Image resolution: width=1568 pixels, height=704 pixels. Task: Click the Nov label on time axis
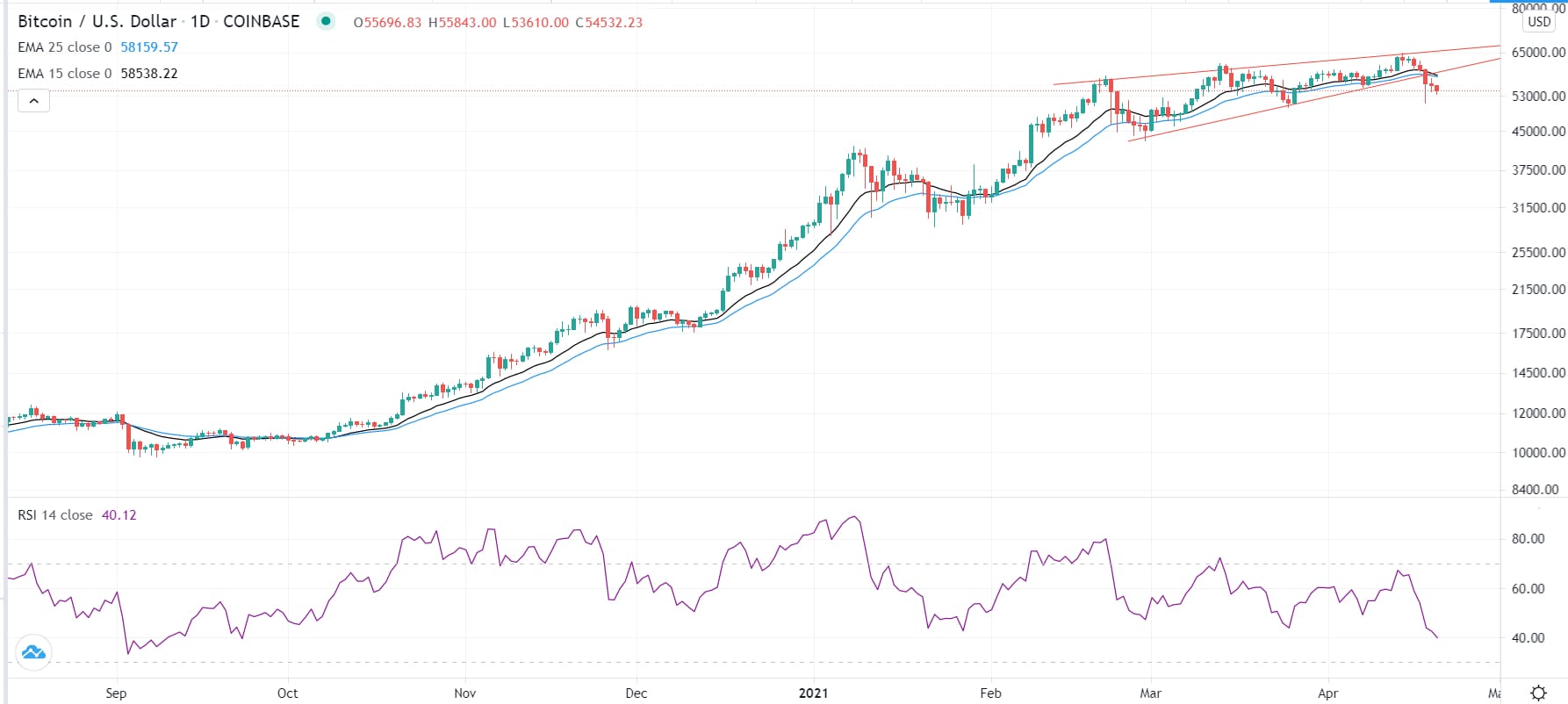click(x=465, y=693)
